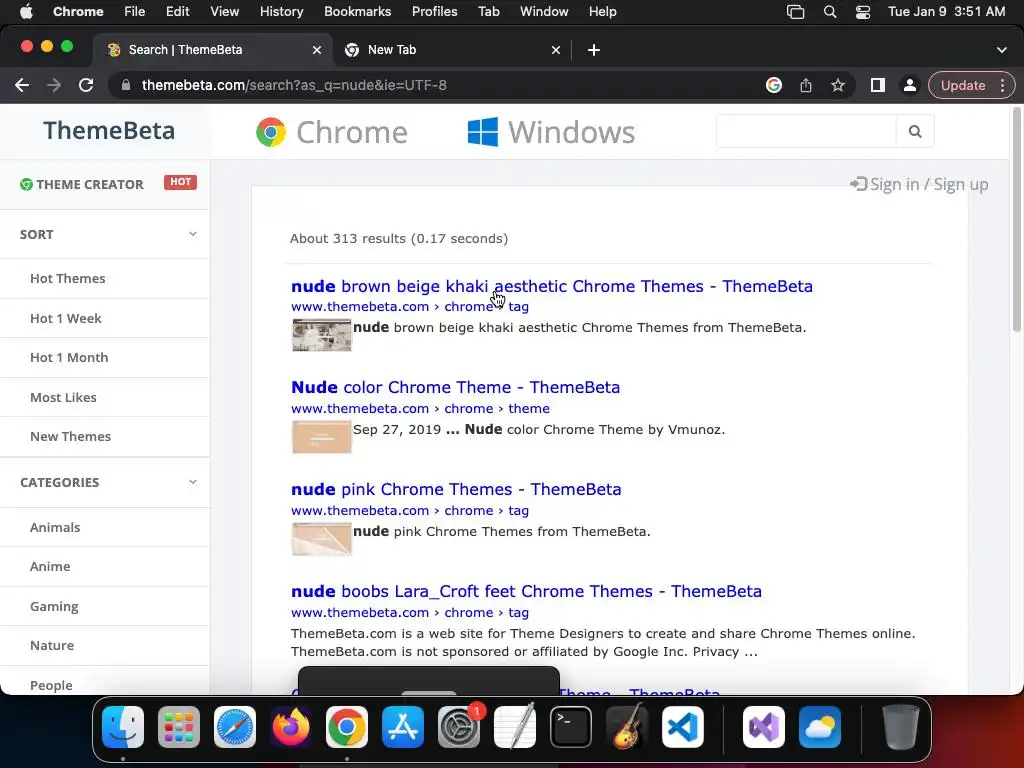The image size is (1024, 768).
Task: Open Finder from the dock
Action: (x=123, y=727)
